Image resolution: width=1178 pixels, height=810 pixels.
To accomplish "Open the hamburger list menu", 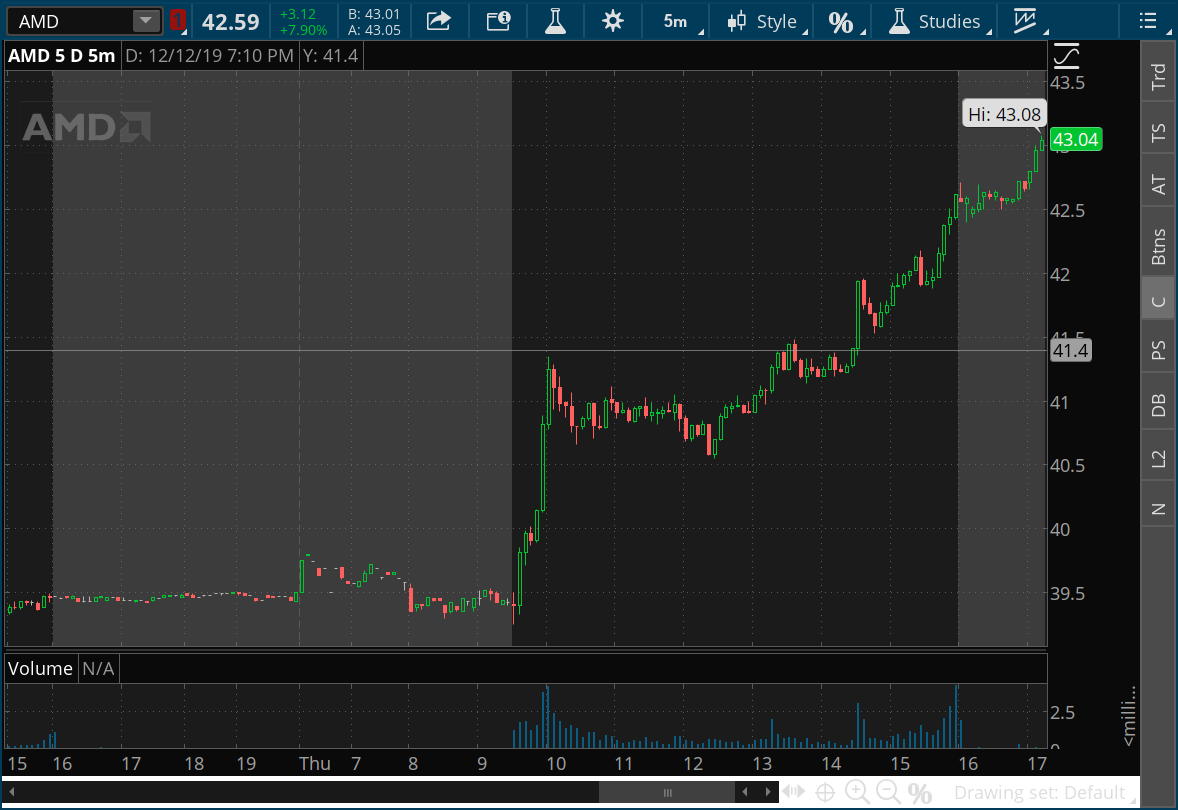I will pos(1148,21).
